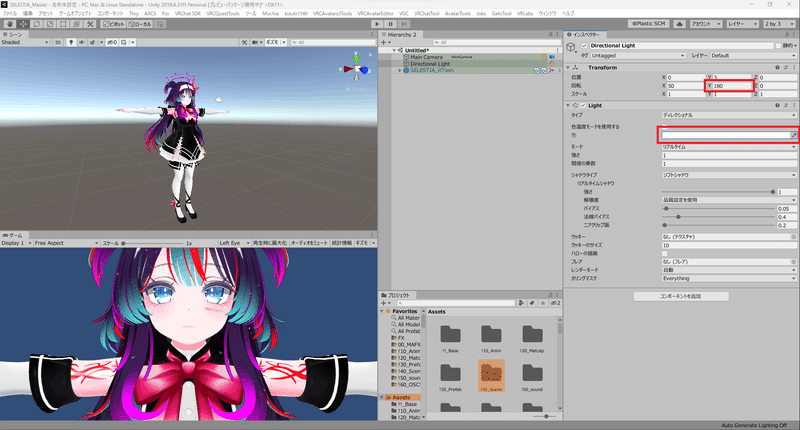Click the Add Component button
Image resolution: width=800 pixels, height=430 pixels.
click(681, 296)
